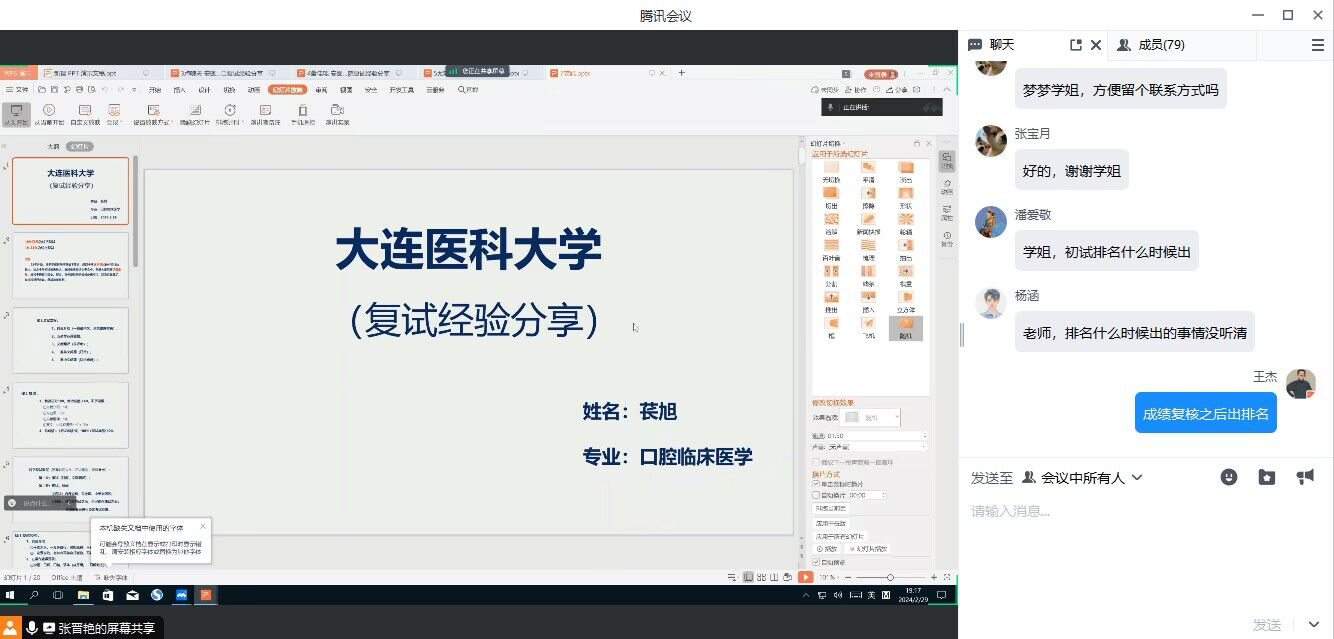Open the 开始 ribbon tab
This screenshot has width=1334, height=639.
pos(155,90)
